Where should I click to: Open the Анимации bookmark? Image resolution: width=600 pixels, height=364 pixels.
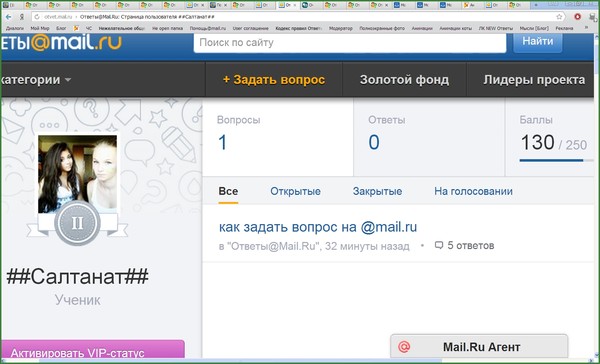coord(422,28)
